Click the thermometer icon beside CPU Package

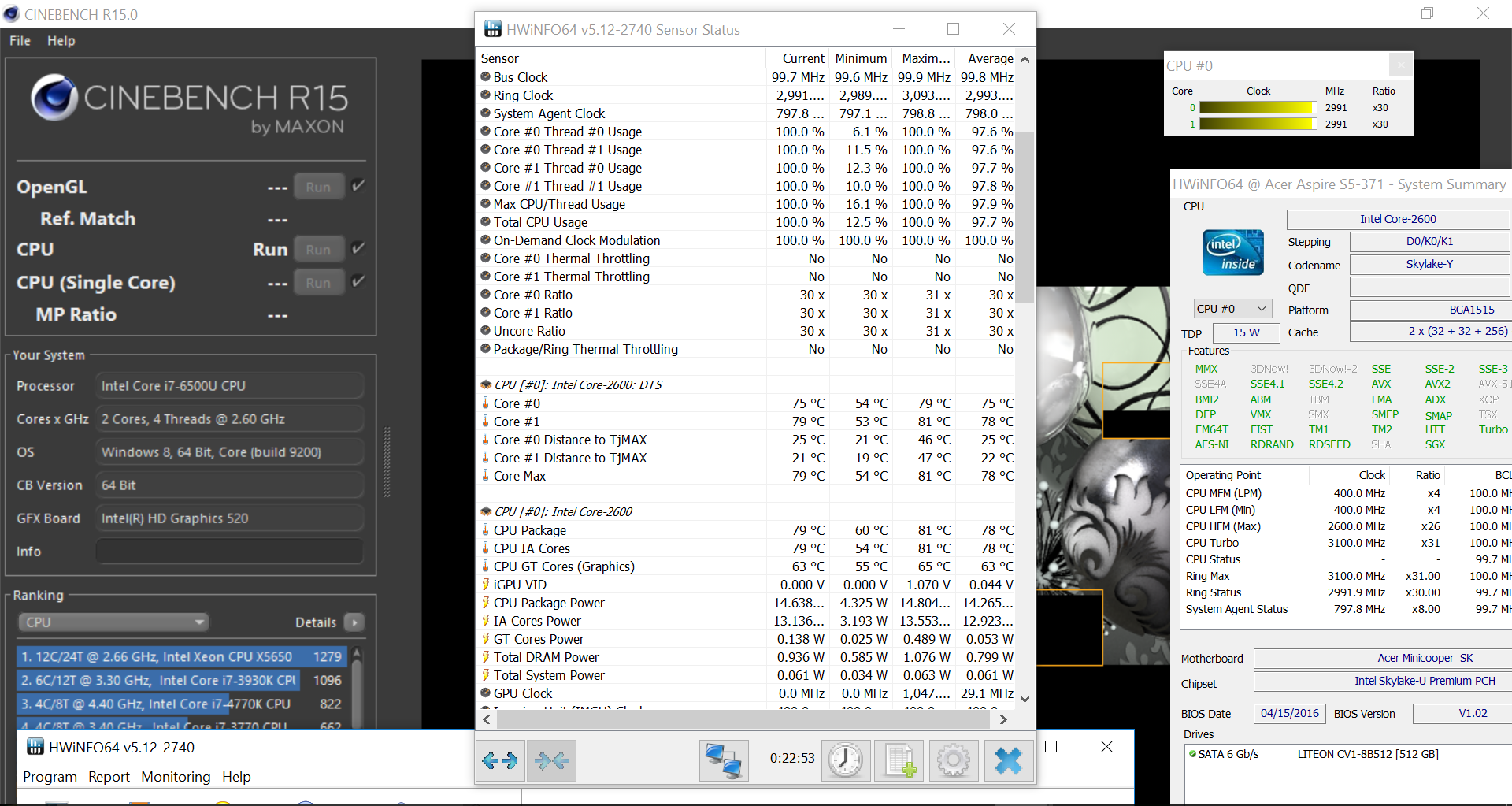(486, 529)
